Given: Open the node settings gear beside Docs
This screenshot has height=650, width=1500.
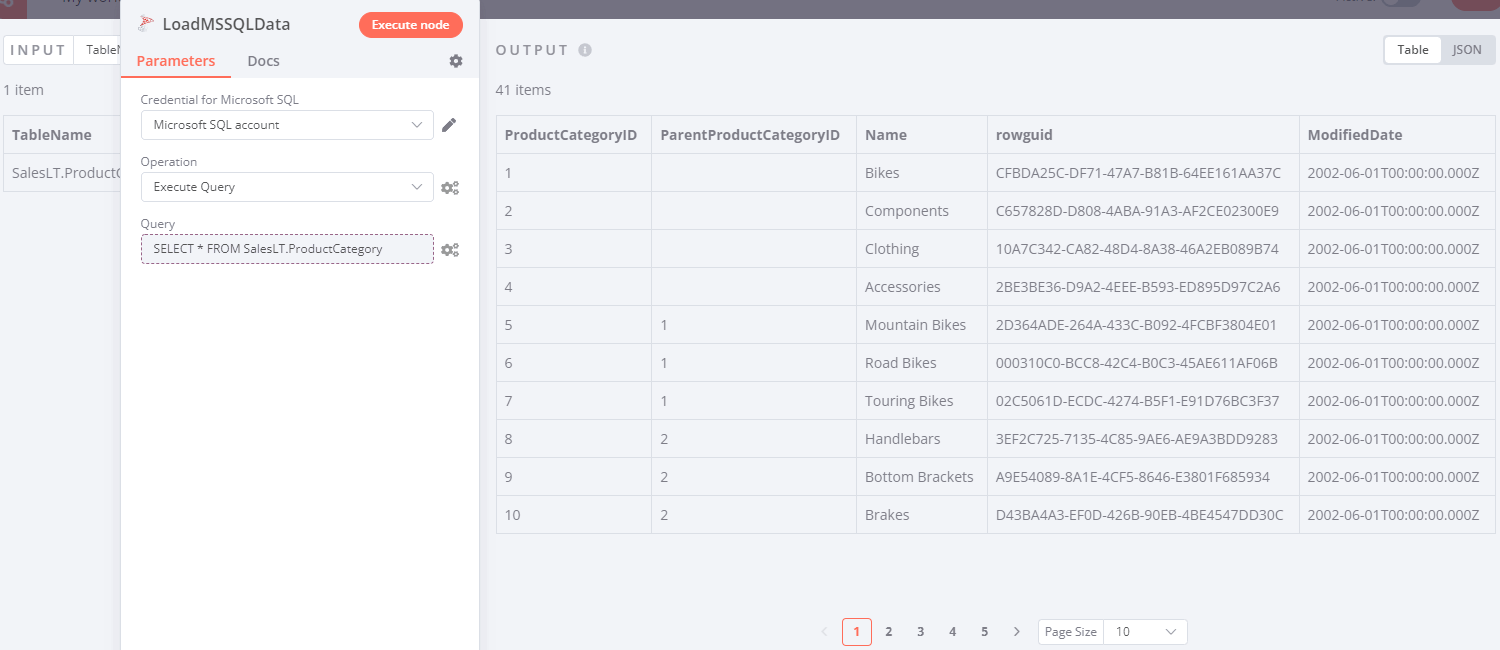Looking at the screenshot, I should coord(456,61).
